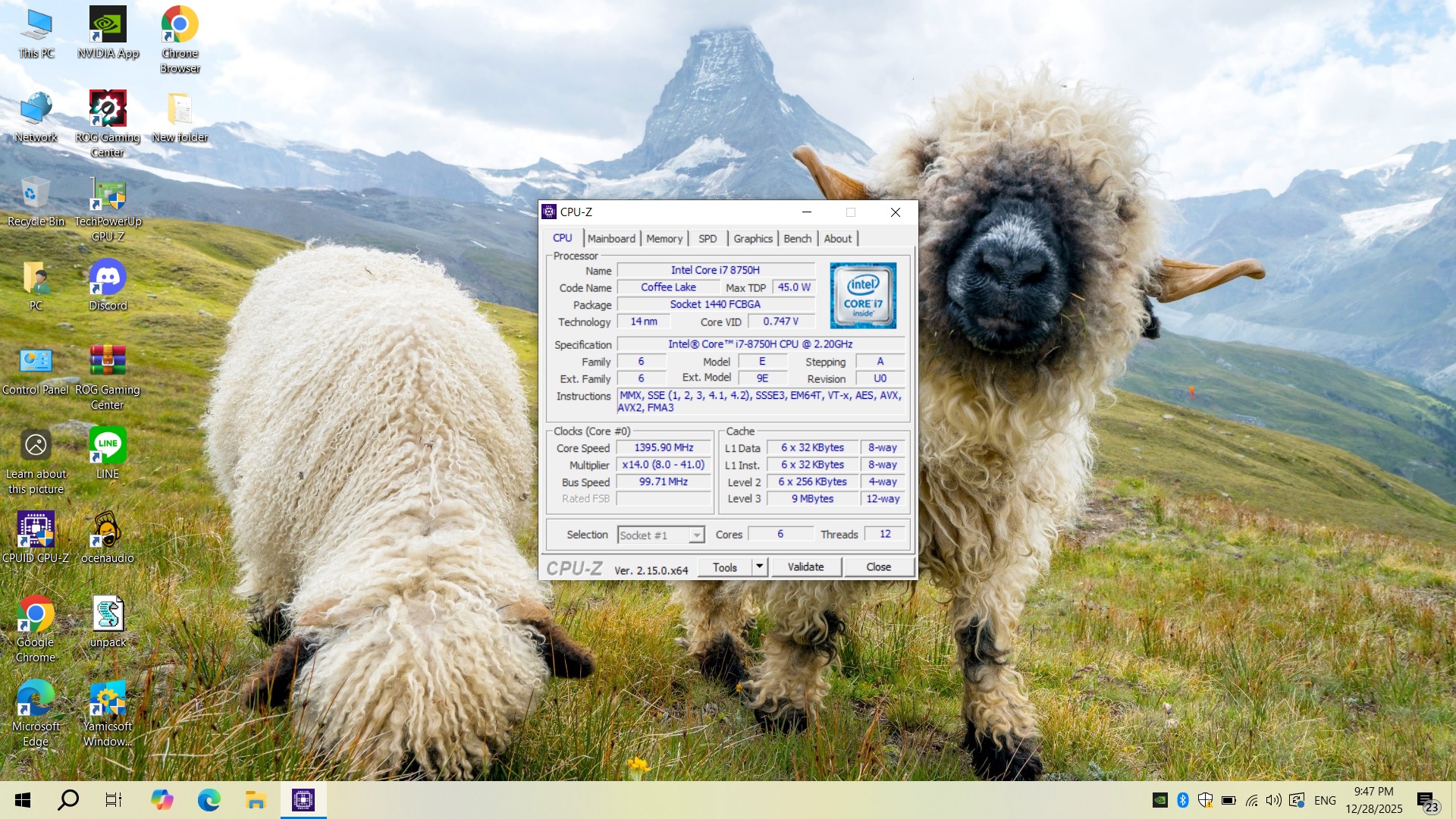This screenshot has height=819, width=1456.
Task: Click the CPU-Z taskbar icon
Action: (x=303, y=799)
